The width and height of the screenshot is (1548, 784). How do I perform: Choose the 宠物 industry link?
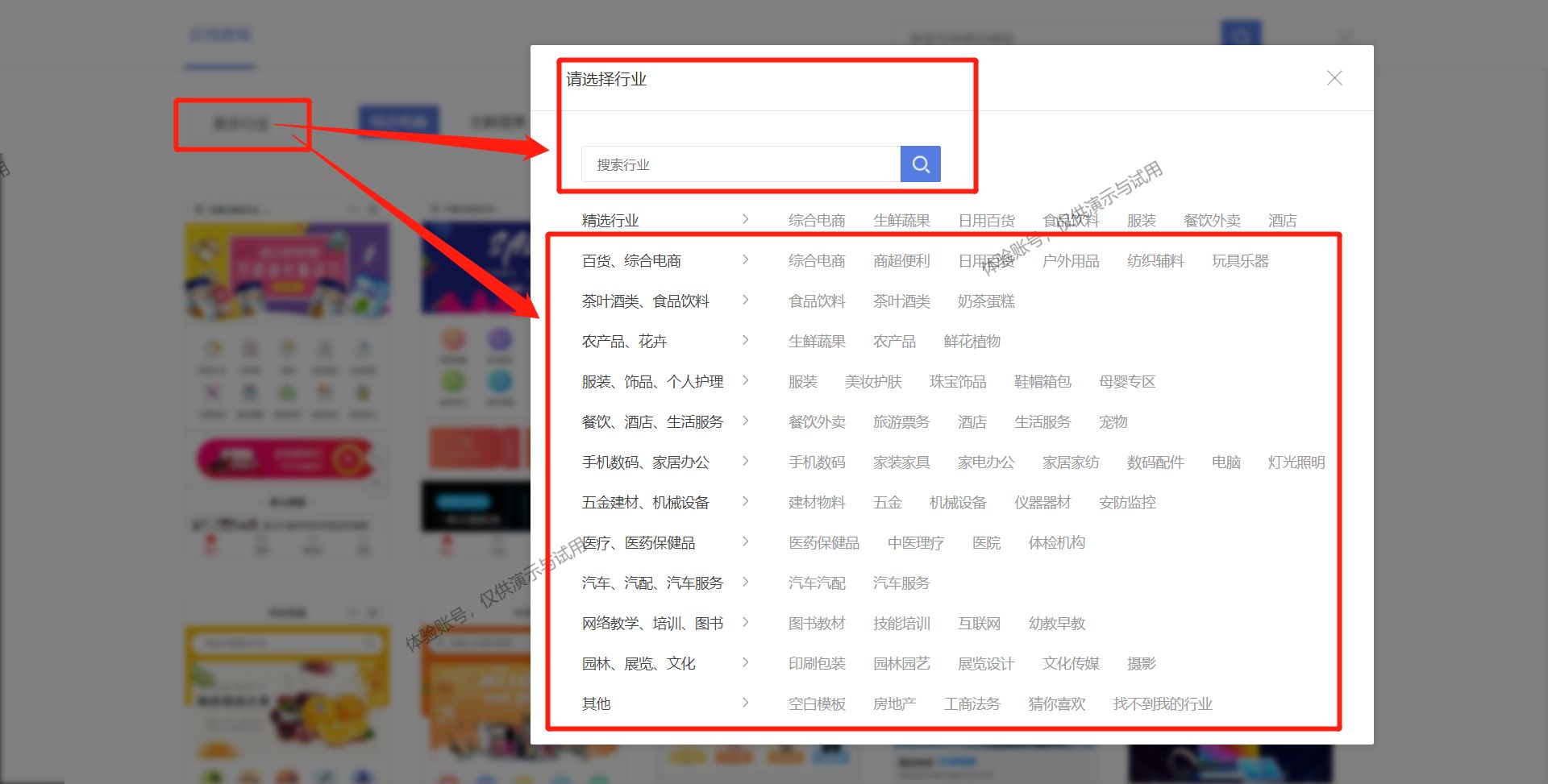tap(1113, 421)
